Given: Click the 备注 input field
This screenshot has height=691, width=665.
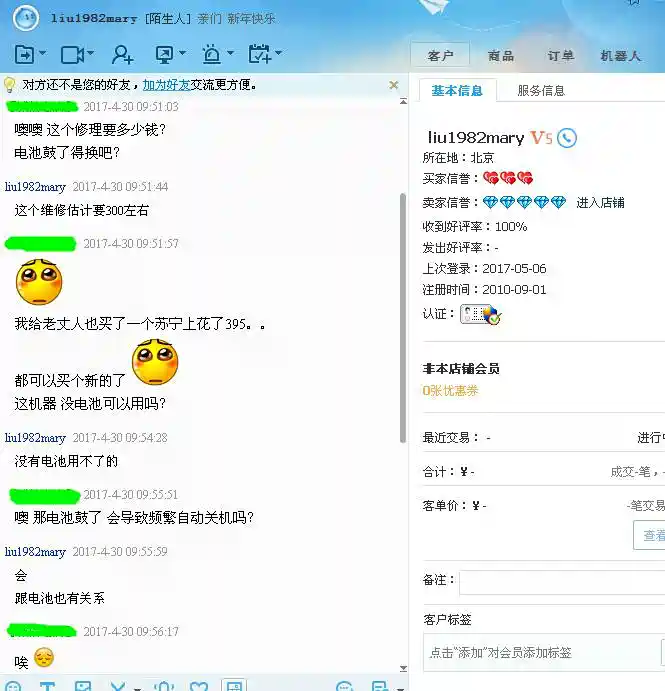Looking at the screenshot, I should tap(560, 581).
